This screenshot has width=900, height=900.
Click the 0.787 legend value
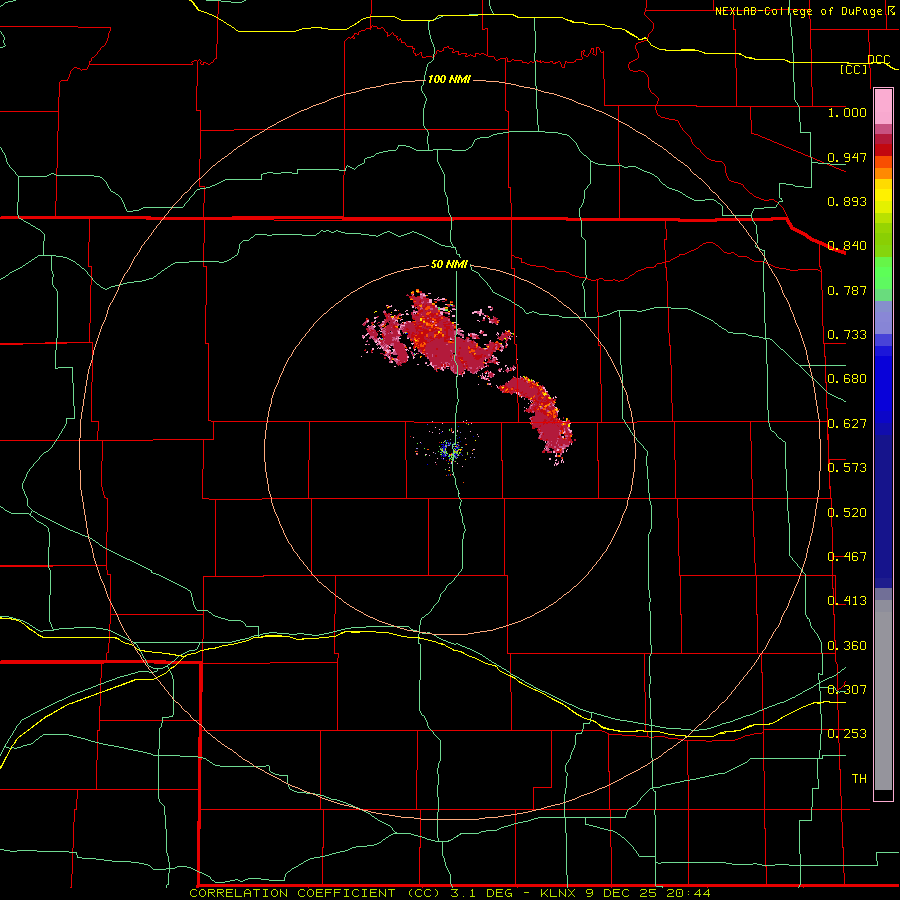coord(847,290)
